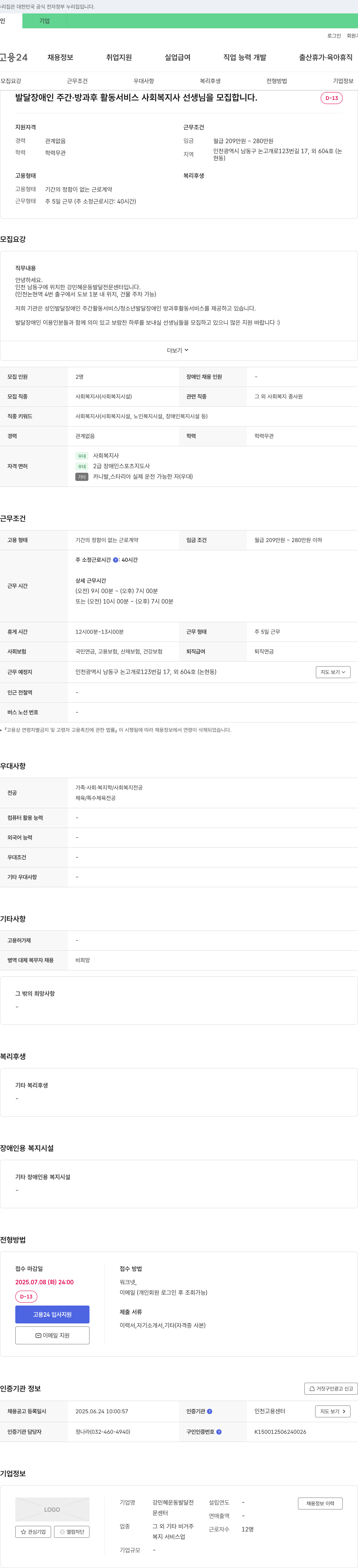
Task: Add company to favorites with 관심기업
Action: pos(33,1531)
